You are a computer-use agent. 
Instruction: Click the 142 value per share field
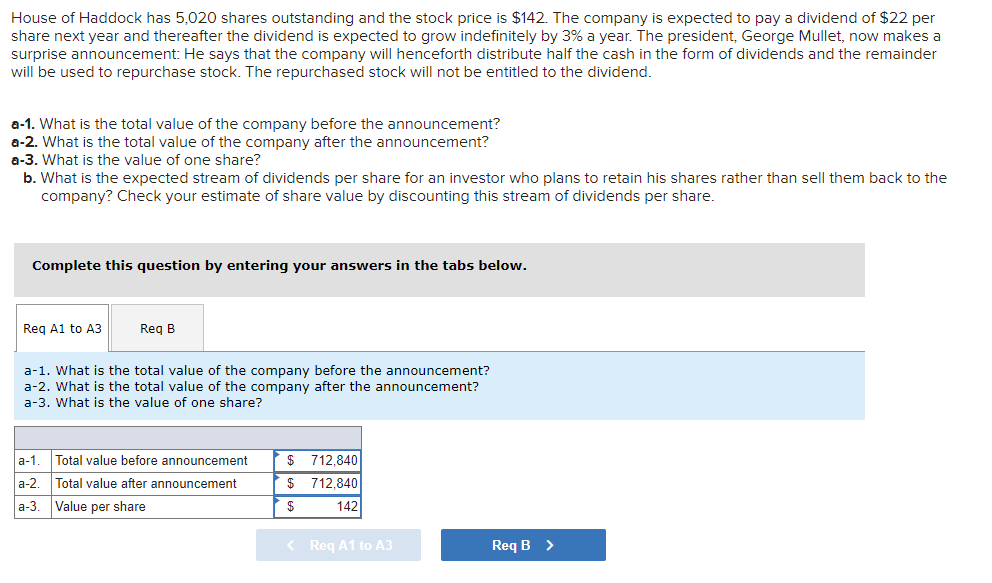(344, 506)
